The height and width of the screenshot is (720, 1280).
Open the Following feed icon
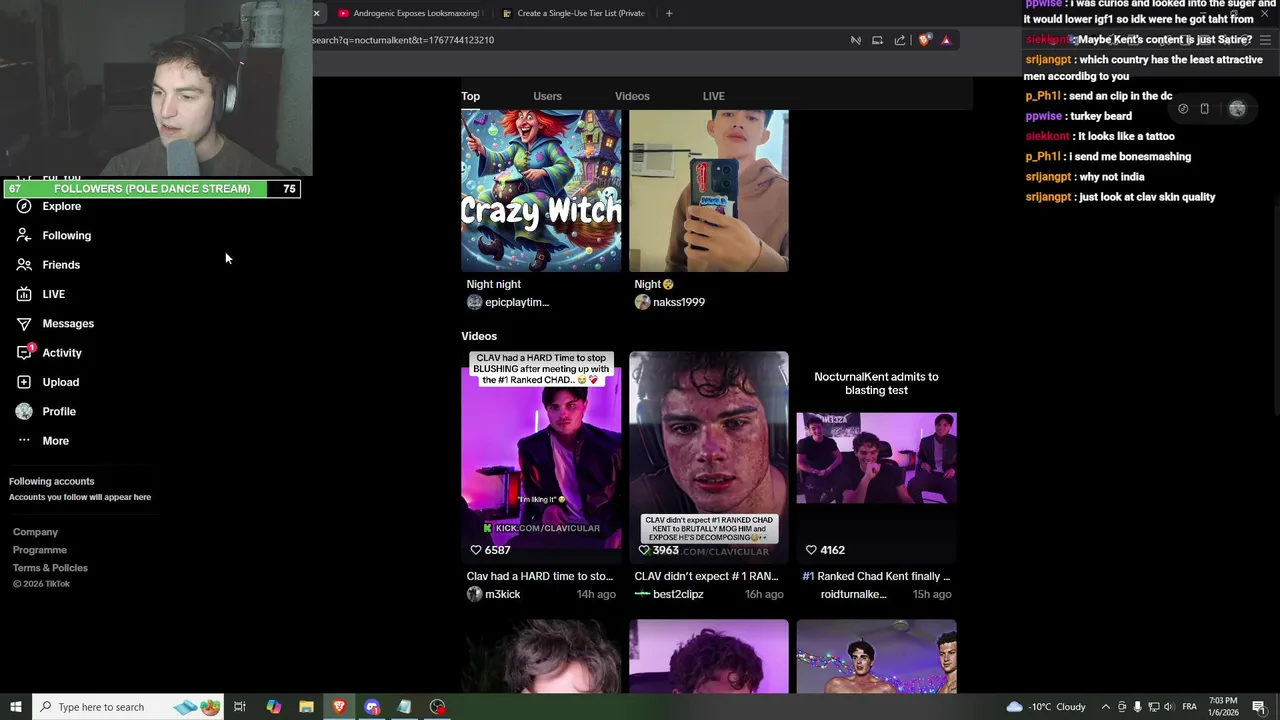(x=23, y=235)
